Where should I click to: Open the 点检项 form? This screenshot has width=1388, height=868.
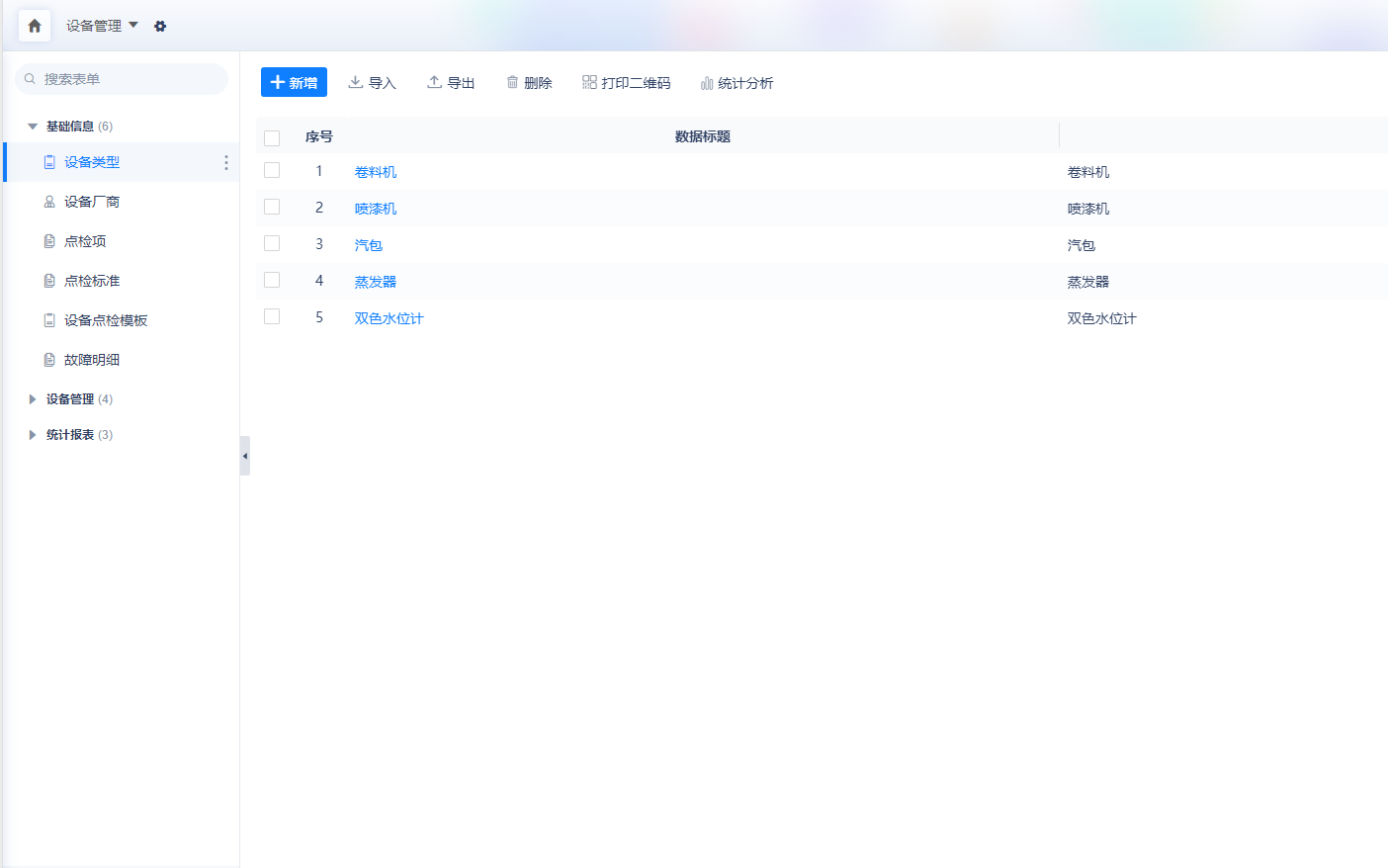click(x=85, y=241)
